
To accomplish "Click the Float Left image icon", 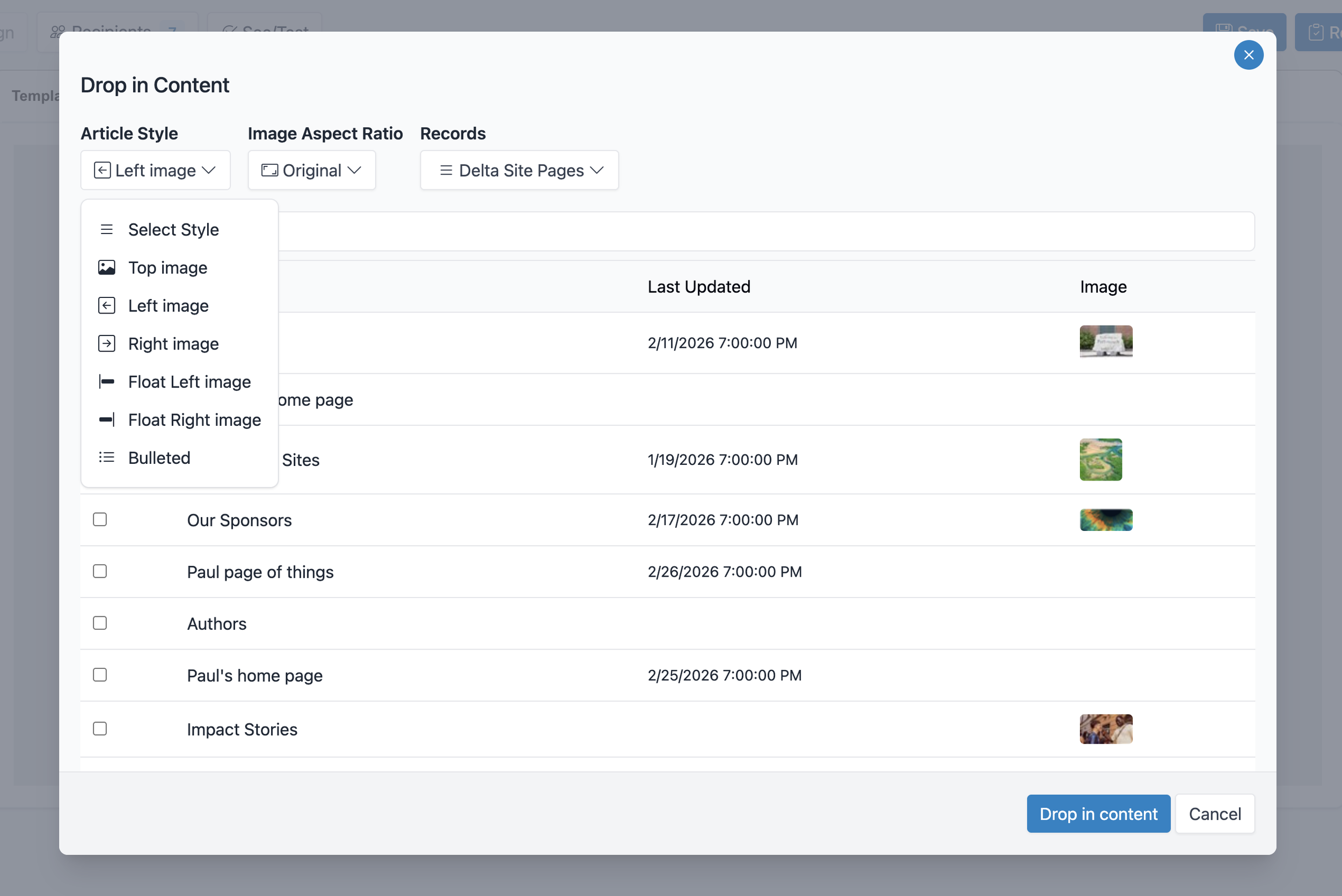I will coord(107,382).
